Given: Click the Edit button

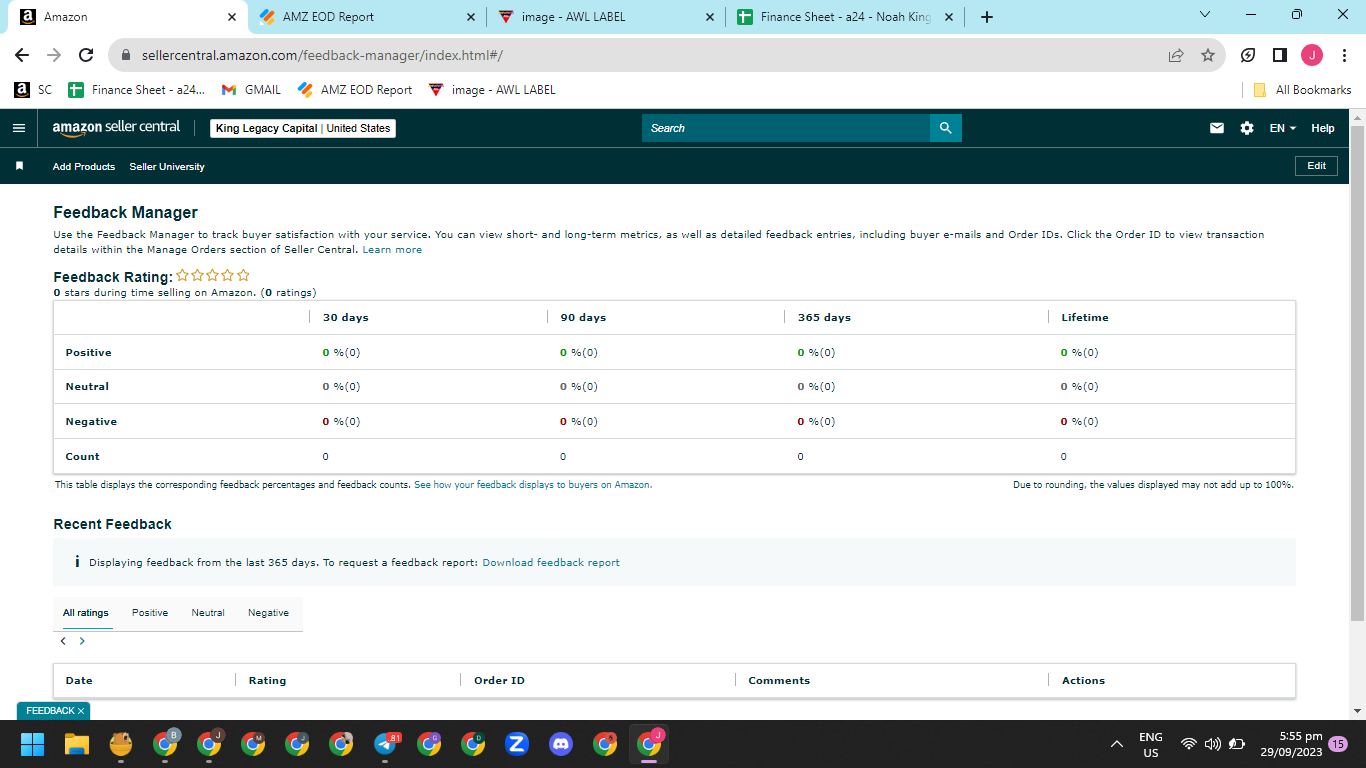Looking at the screenshot, I should click(x=1316, y=166).
